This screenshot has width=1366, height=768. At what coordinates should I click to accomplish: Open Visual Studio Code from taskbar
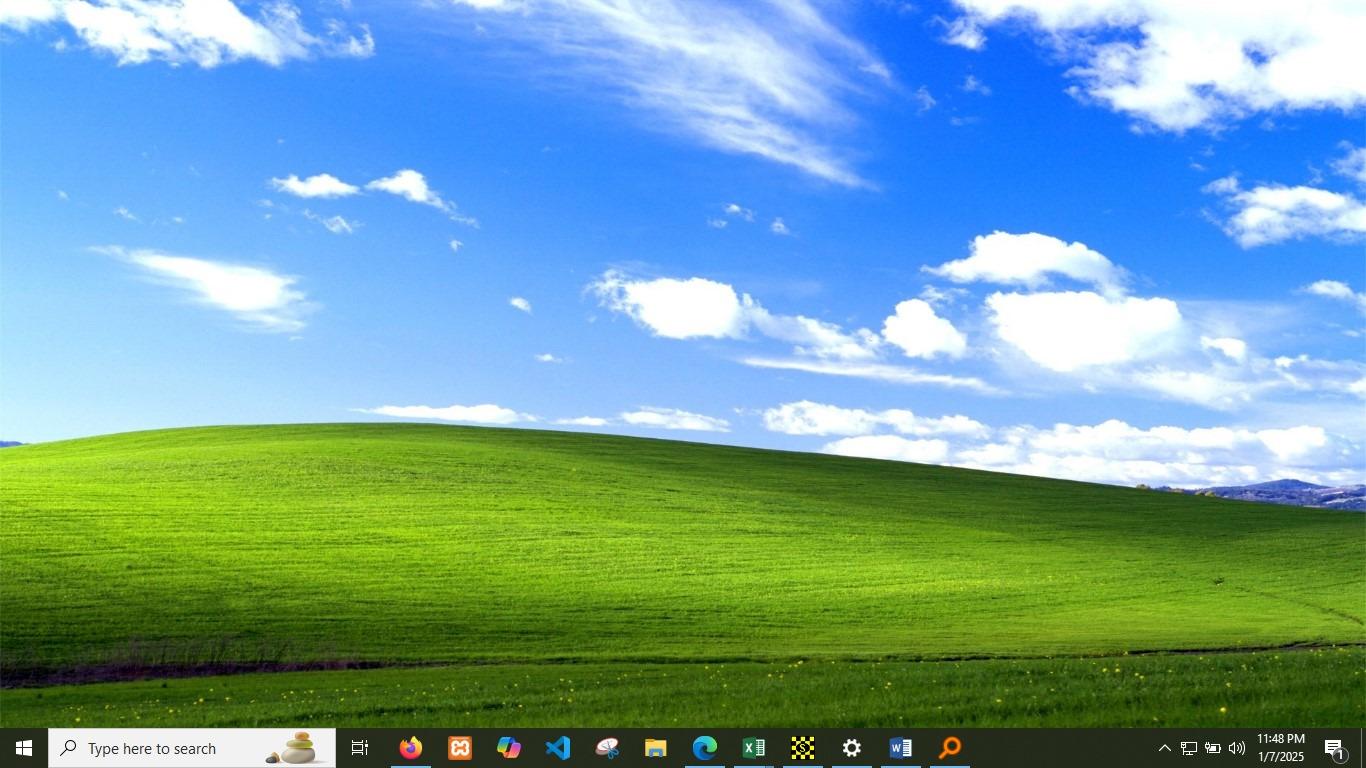(558, 748)
